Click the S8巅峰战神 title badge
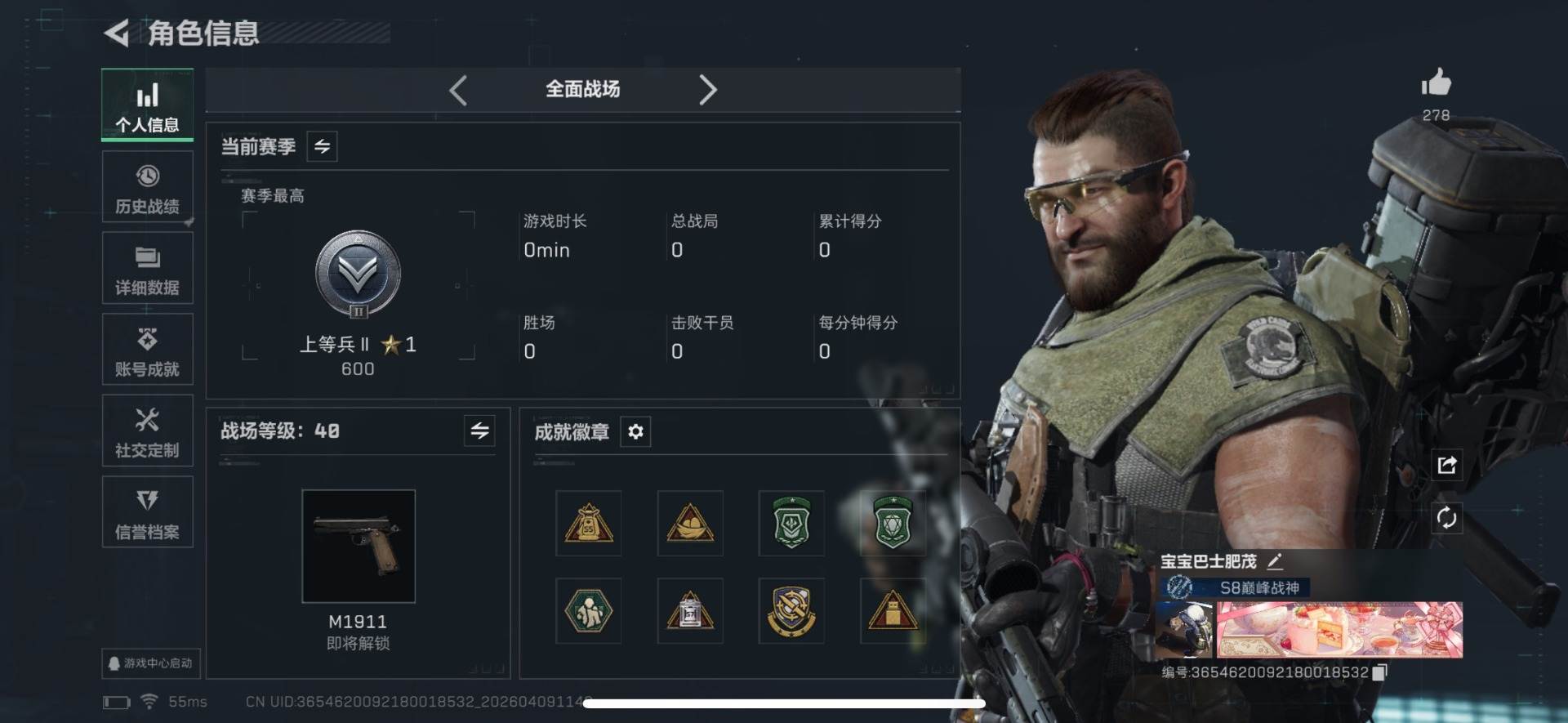The width and height of the screenshot is (1568, 723). (x=1236, y=587)
